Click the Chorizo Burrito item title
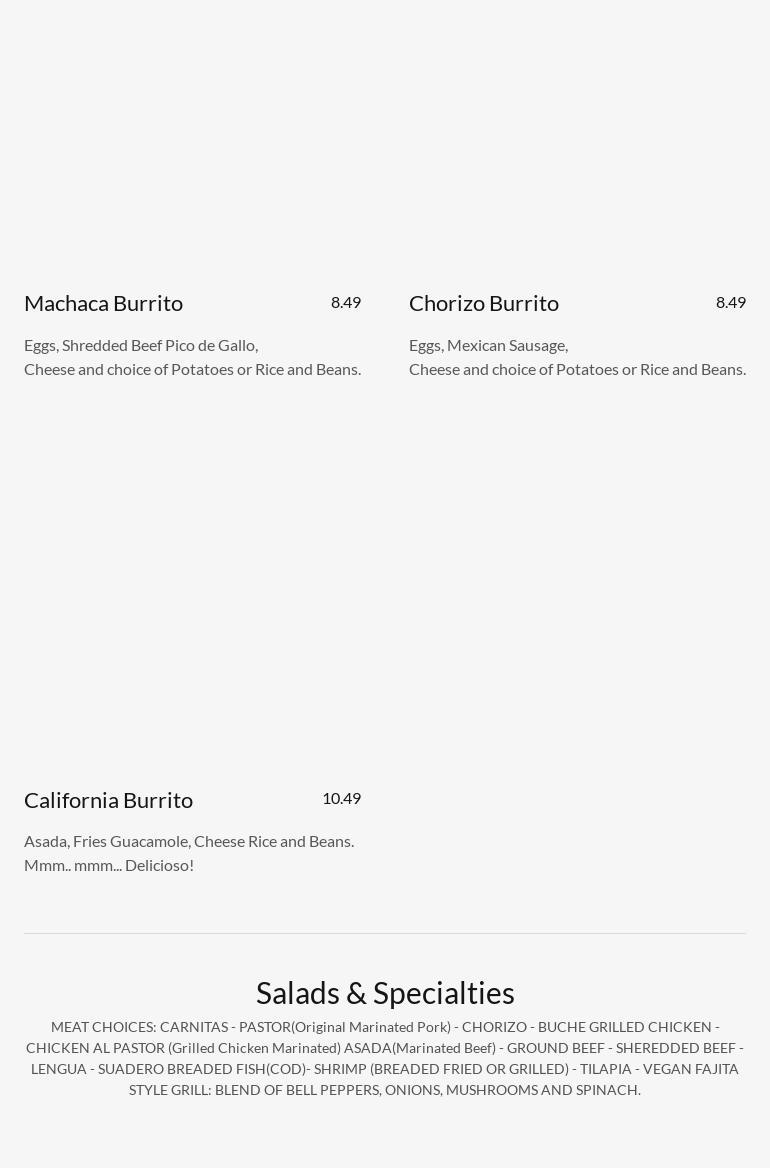Screen dimensions: 770x1168 pos(484,303)
